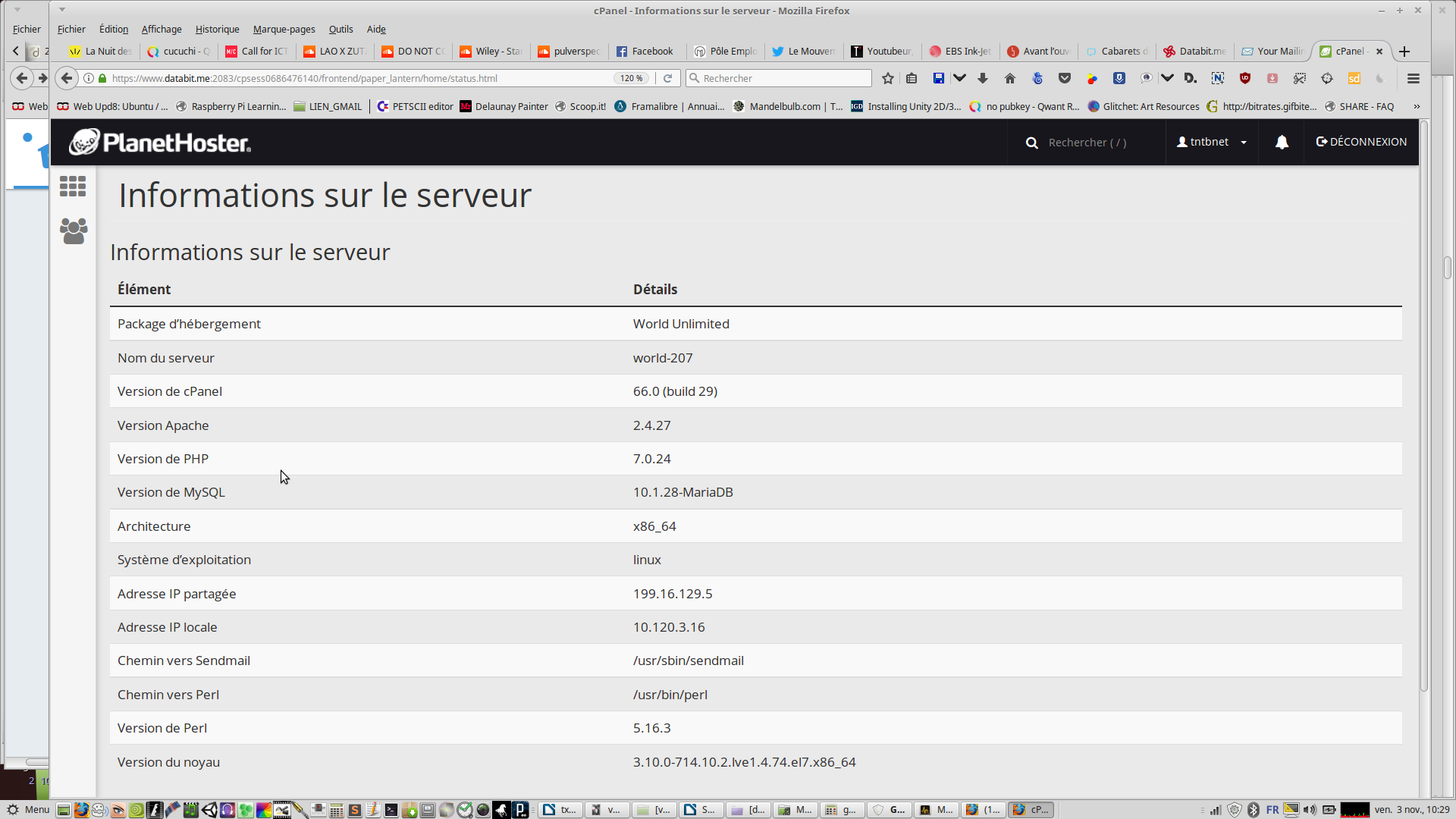Expand the tntbnet user dropdown

(1212, 143)
